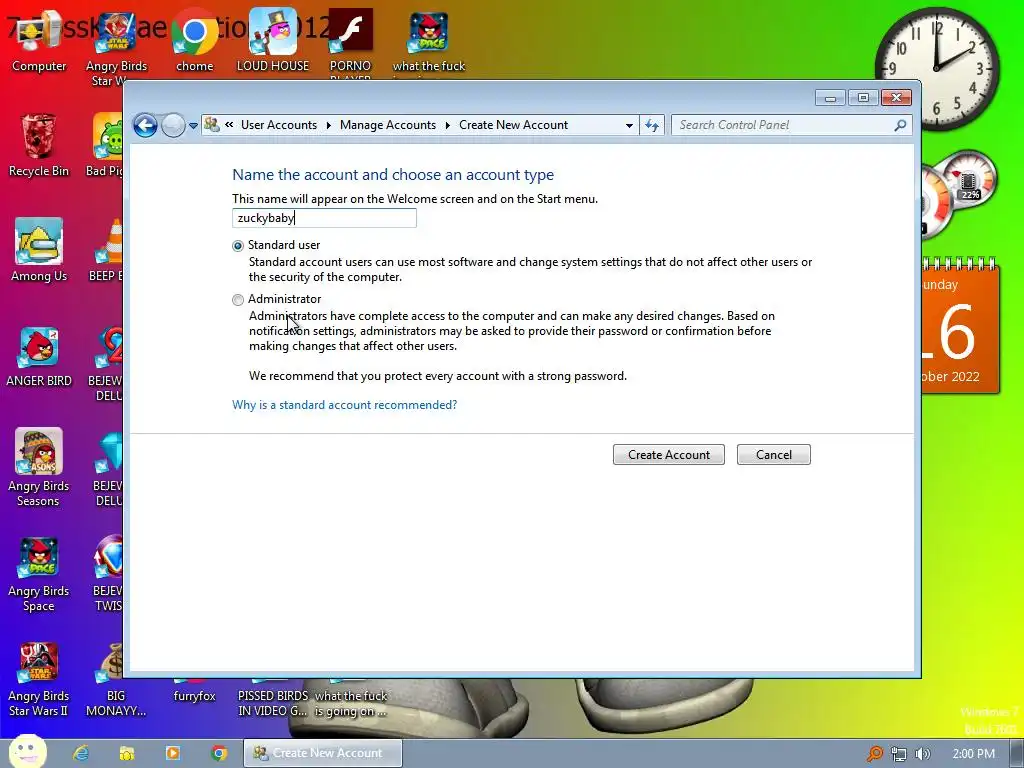Click the account name input field
Screen dimensions: 1024x768
tap(324, 218)
